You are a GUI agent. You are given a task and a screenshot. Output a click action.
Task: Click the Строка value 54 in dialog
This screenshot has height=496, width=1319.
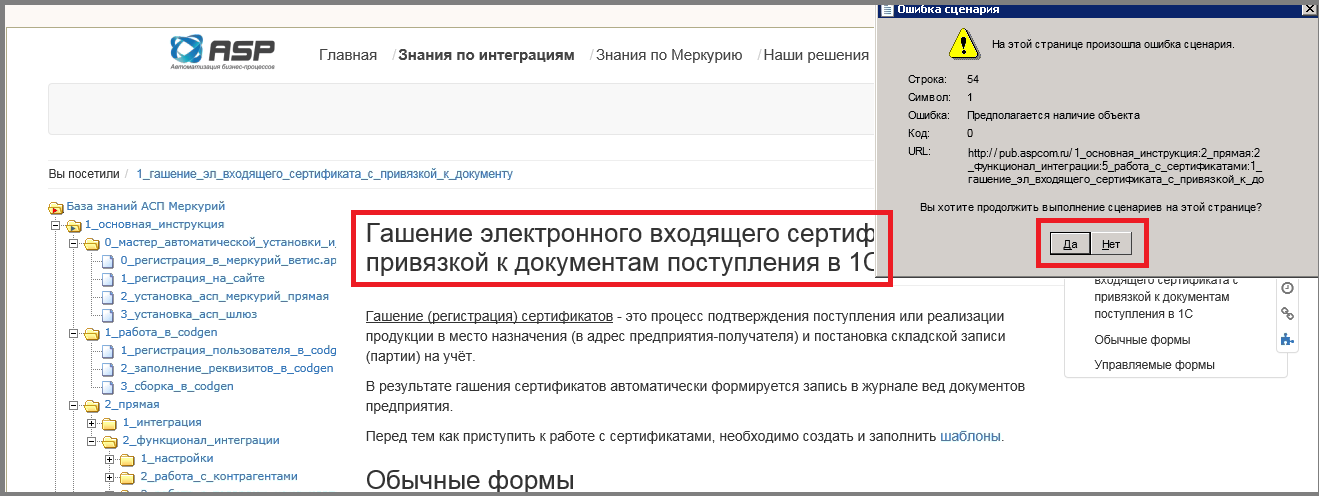(x=973, y=78)
